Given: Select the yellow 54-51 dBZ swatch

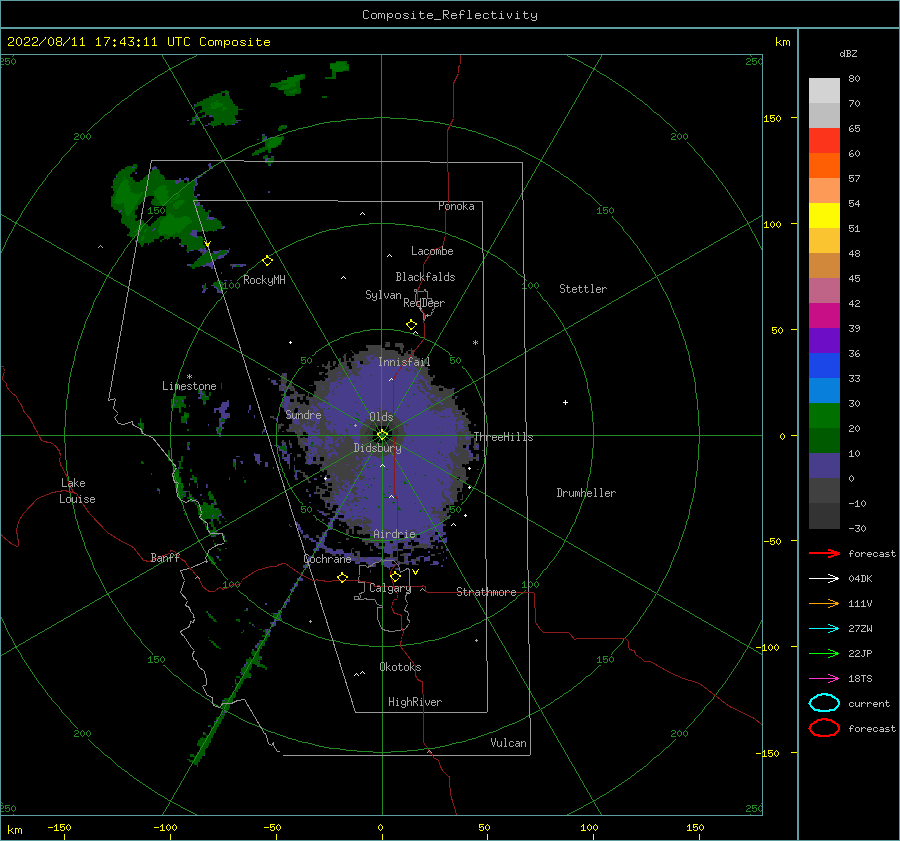Looking at the screenshot, I should (x=824, y=216).
